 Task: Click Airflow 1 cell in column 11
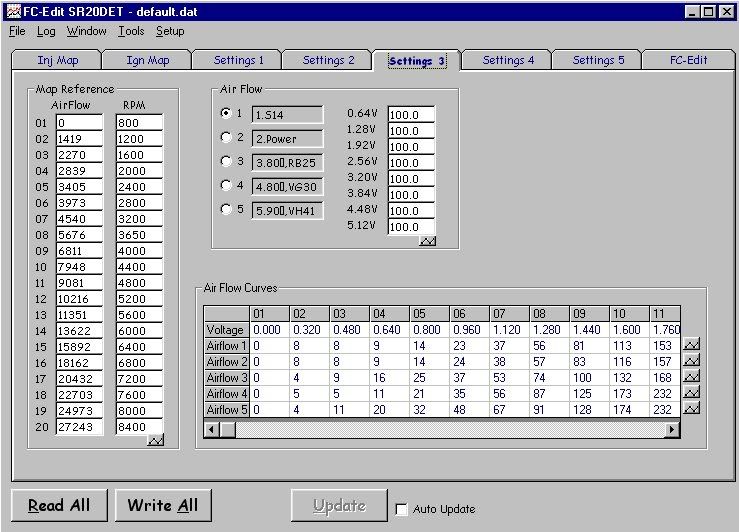pyautogui.click(x=665, y=345)
